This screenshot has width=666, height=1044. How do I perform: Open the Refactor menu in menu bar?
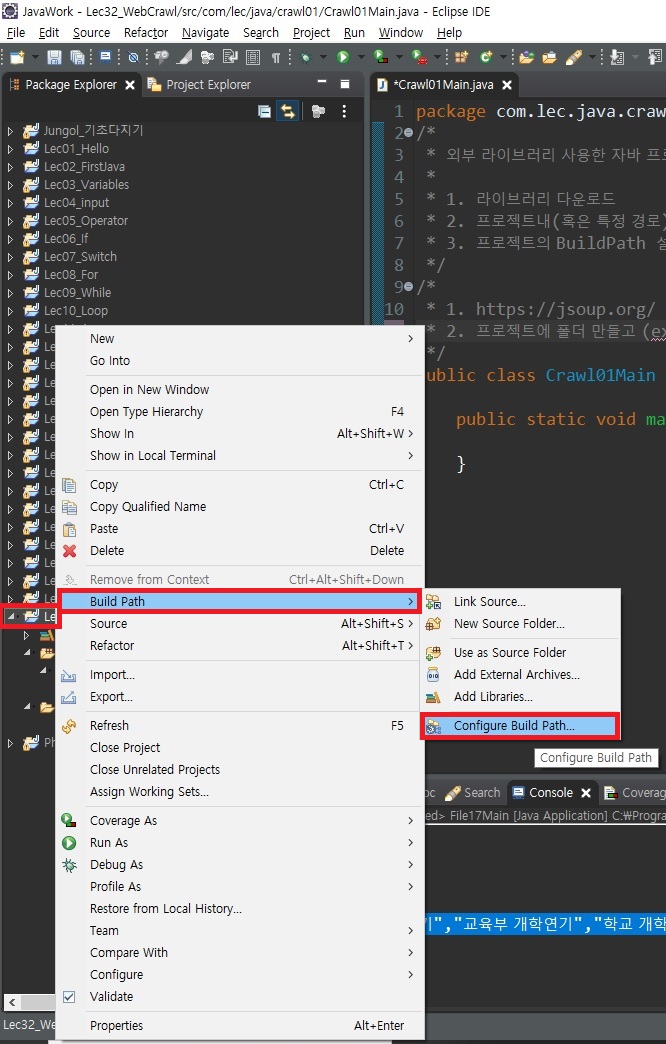[146, 33]
